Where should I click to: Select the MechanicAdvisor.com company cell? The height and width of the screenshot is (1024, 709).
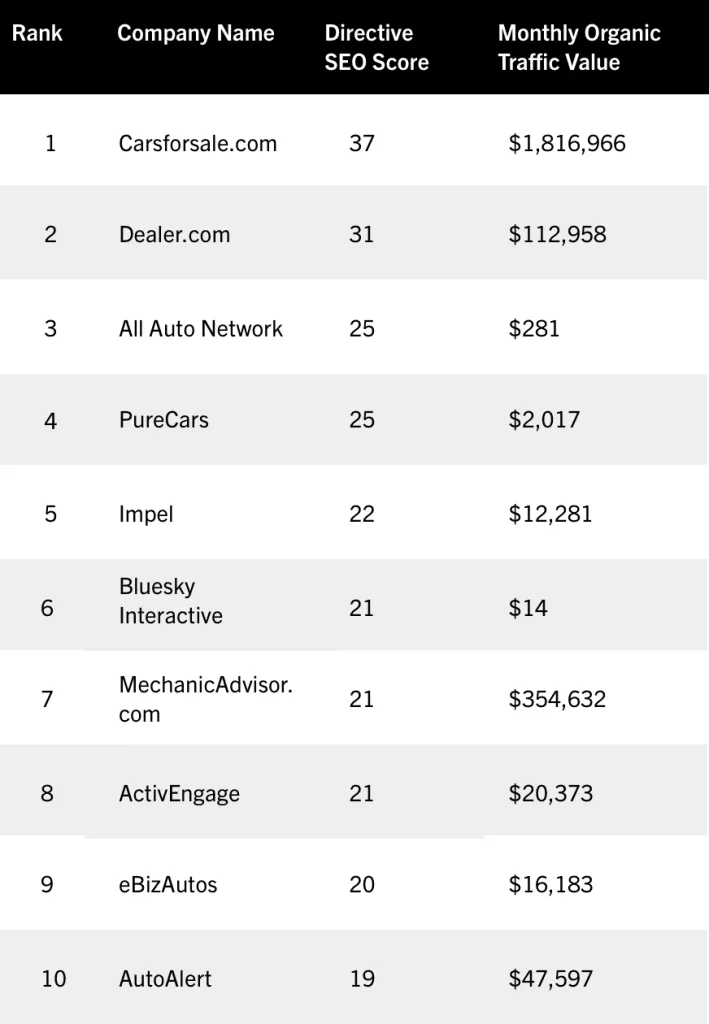[x=206, y=699]
